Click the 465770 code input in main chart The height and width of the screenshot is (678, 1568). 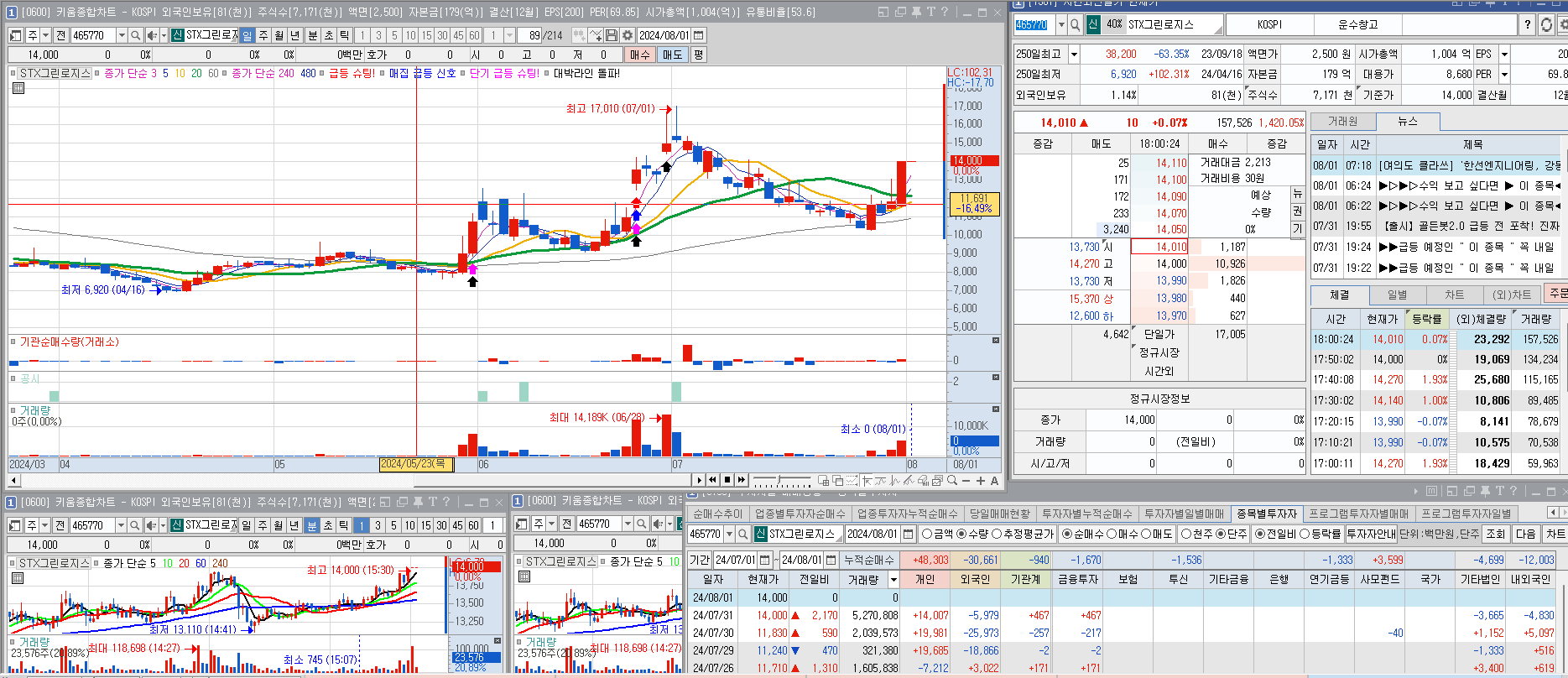[x=92, y=35]
